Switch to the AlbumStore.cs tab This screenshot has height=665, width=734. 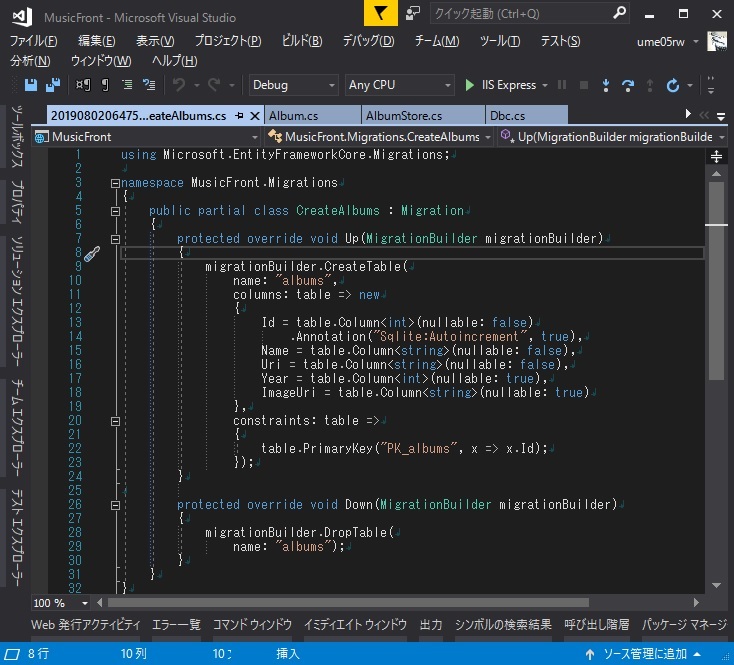click(423, 116)
